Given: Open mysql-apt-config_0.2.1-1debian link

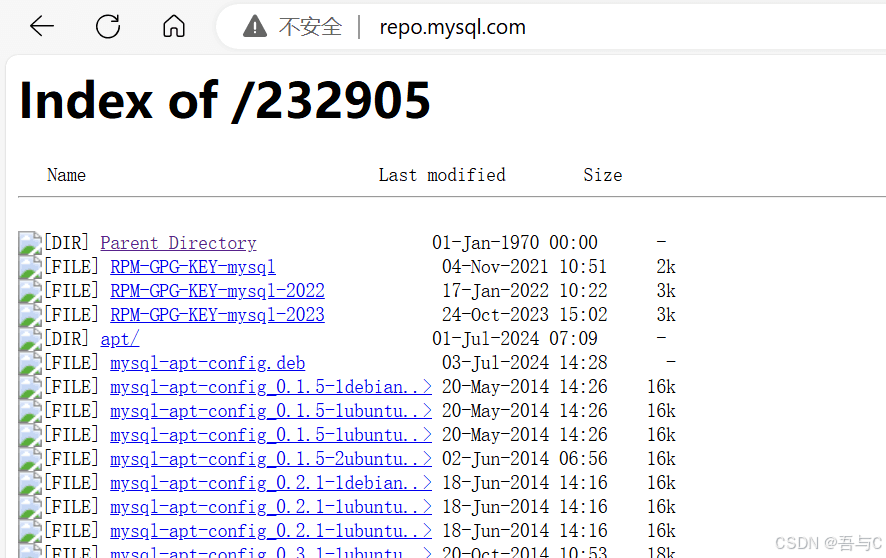Looking at the screenshot, I should (271, 483).
